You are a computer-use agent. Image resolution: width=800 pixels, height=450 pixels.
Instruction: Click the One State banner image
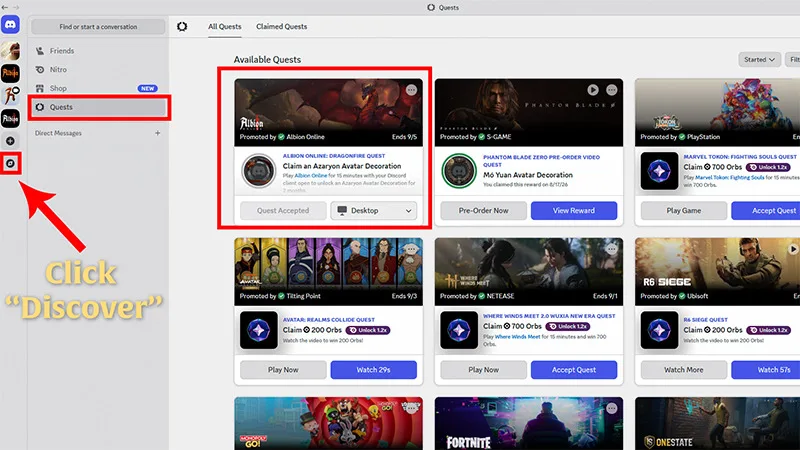717,423
